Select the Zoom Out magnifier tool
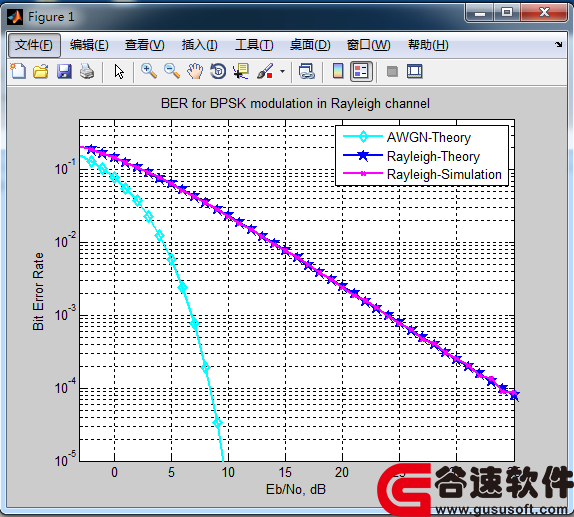The height and width of the screenshot is (517, 574). 172,71
